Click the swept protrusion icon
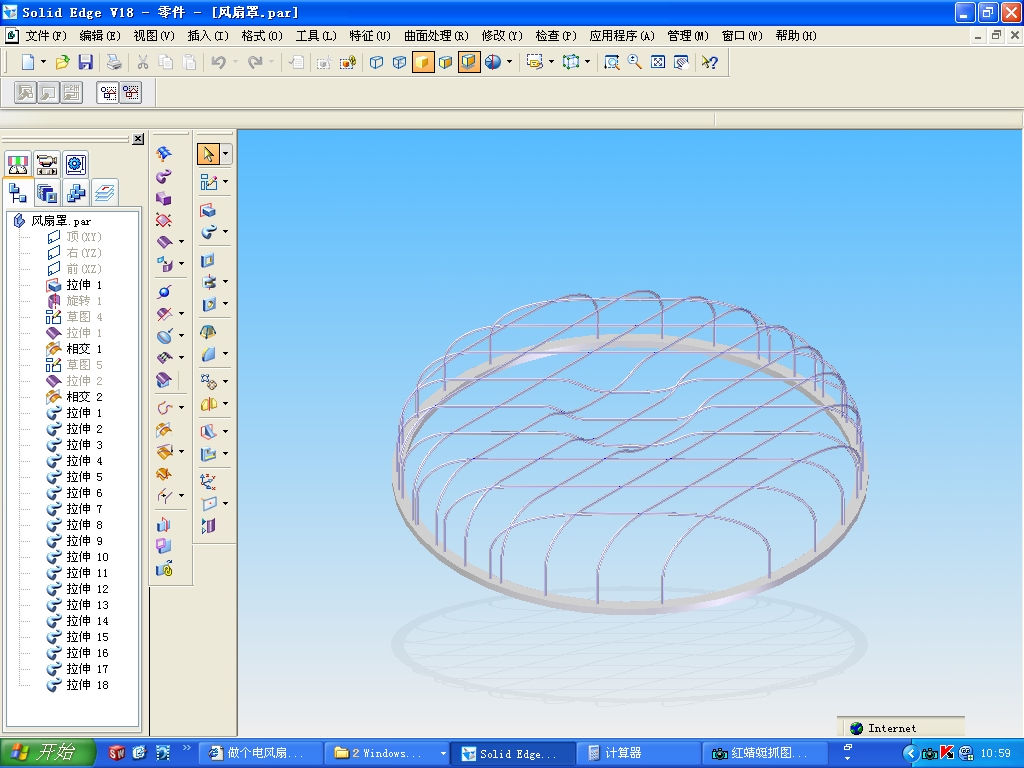Screen dimensions: 1024x768 [208, 232]
